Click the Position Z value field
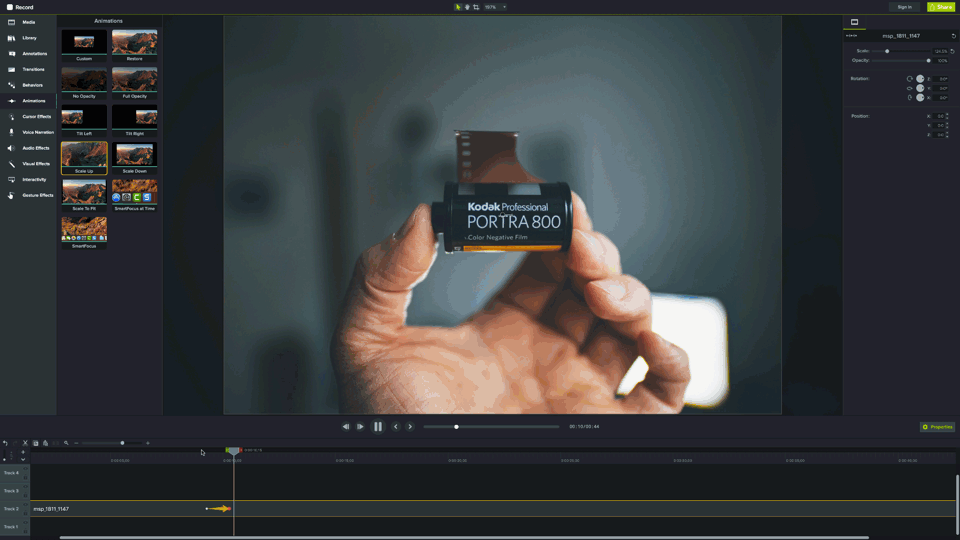Image resolution: width=960 pixels, height=540 pixels. pyautogui.click(x=939, y=135)
